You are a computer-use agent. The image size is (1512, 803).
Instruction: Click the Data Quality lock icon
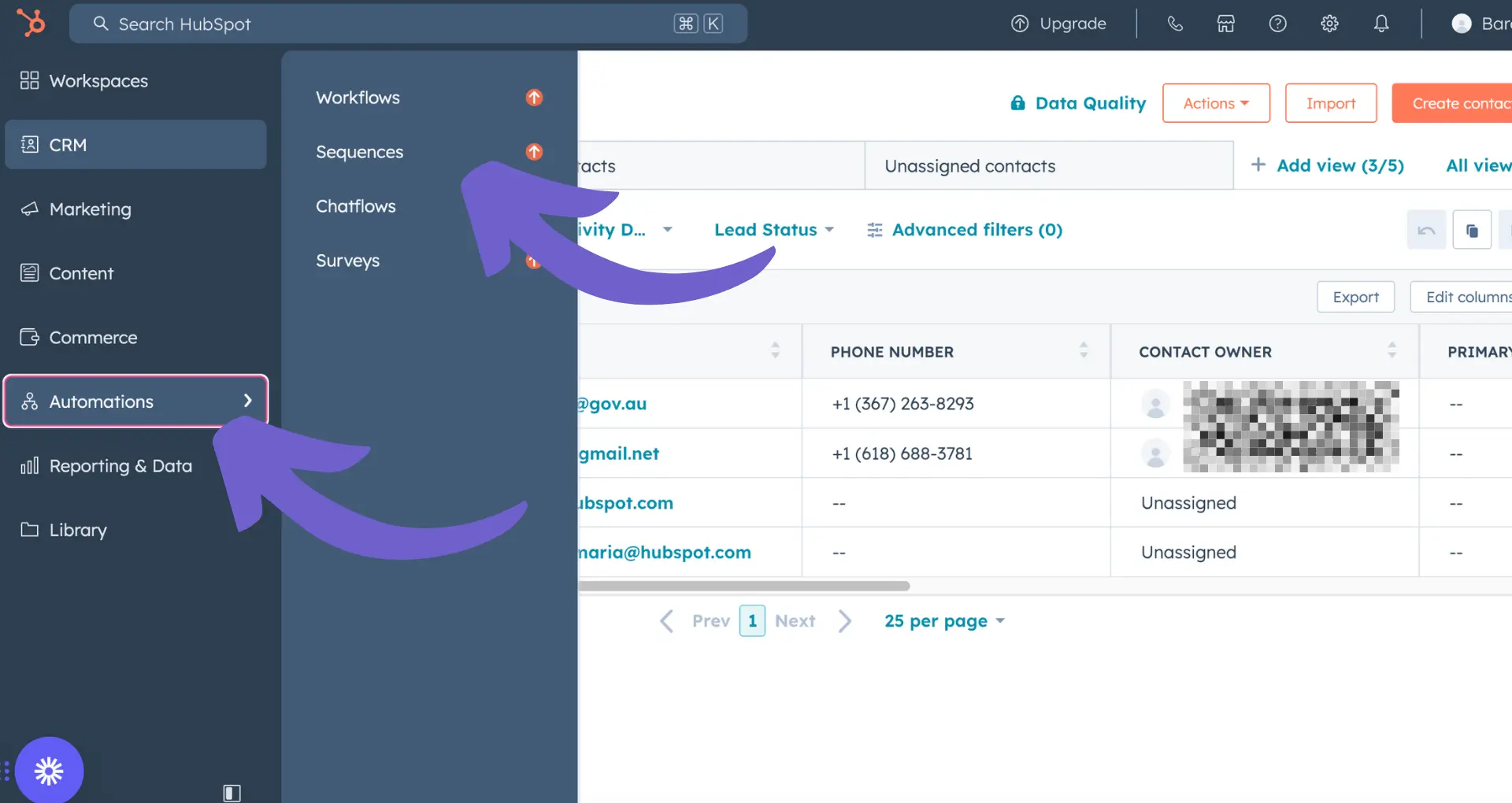click(1018, 103)
